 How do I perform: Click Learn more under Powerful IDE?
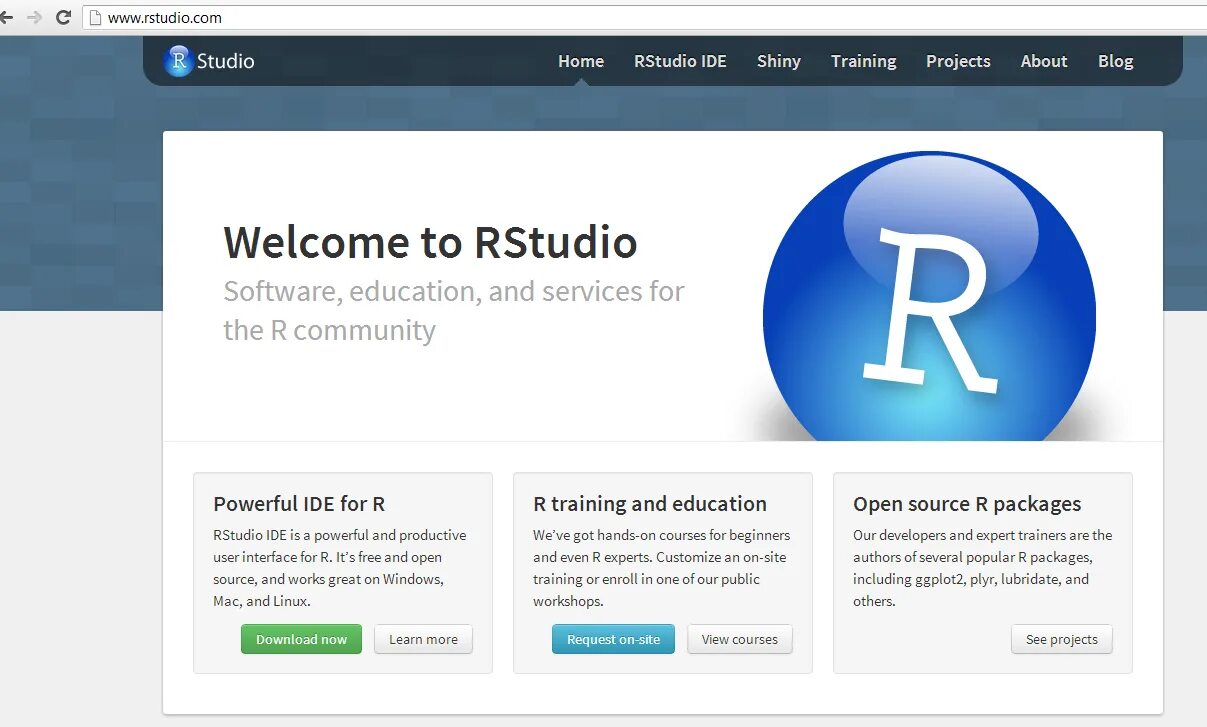tap(423, 639)
